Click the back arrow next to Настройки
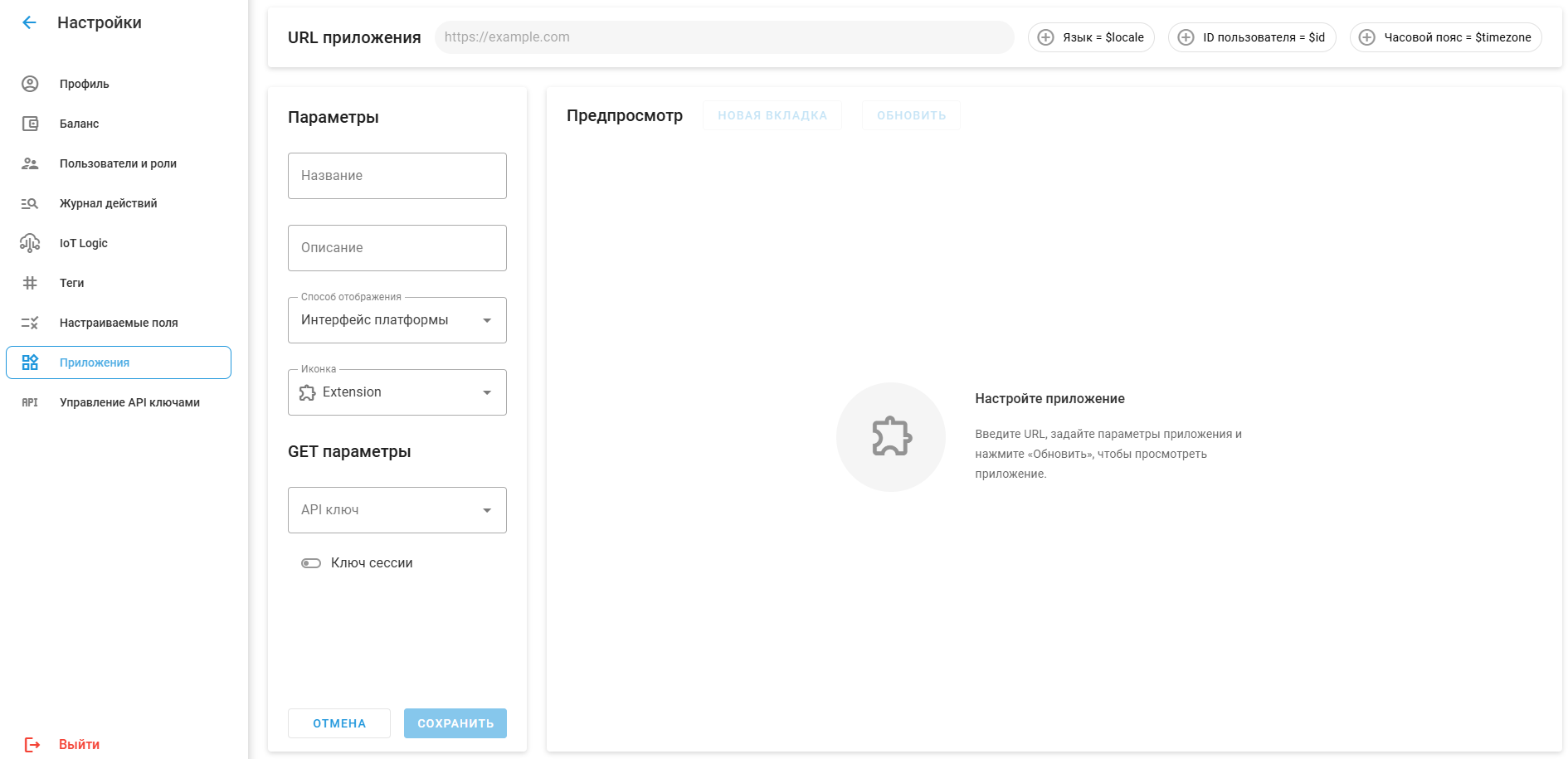Screen dimensions: 1568x759 (29, 22)
